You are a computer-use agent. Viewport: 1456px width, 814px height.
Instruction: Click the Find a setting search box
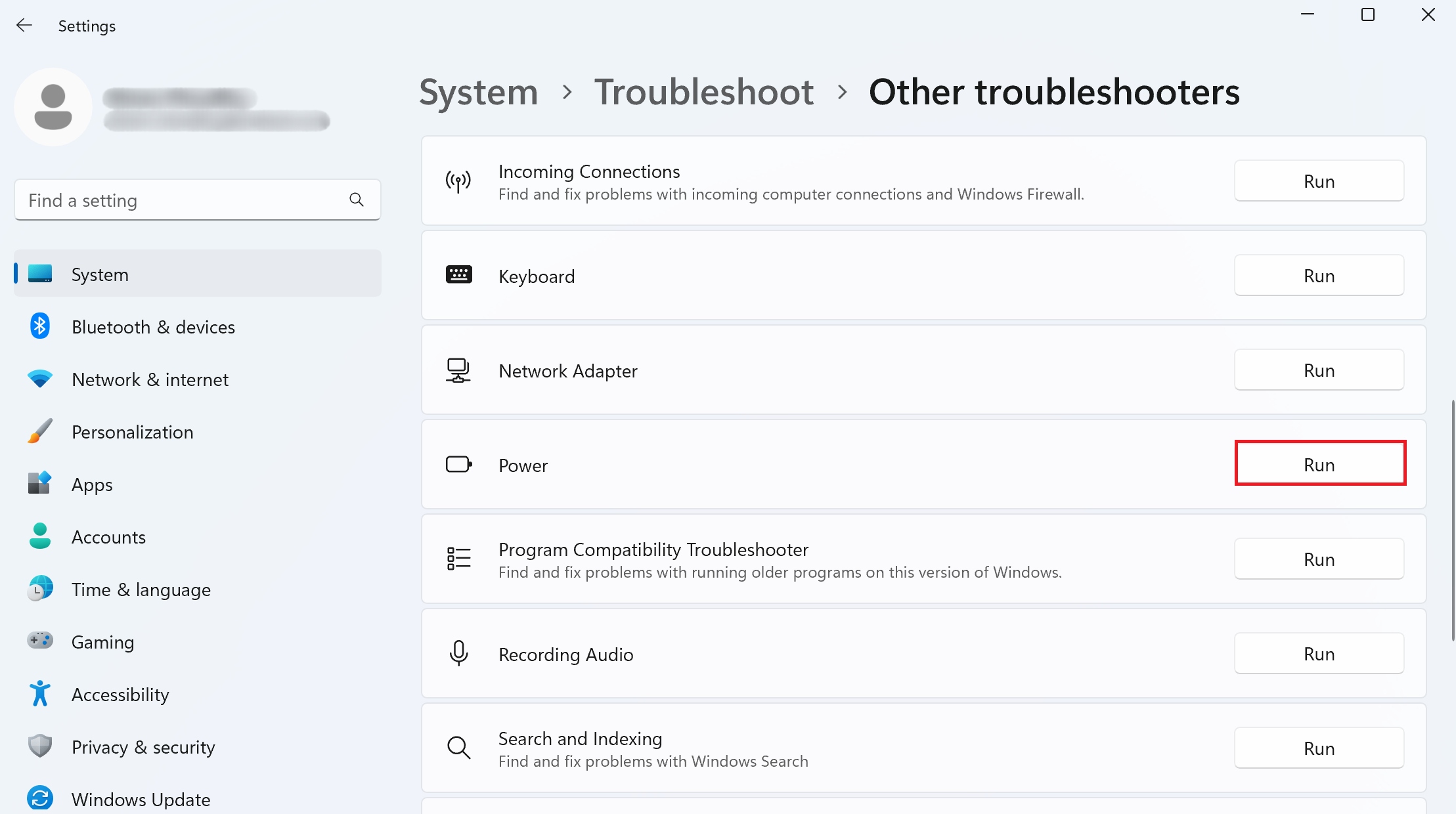[184, 200]
